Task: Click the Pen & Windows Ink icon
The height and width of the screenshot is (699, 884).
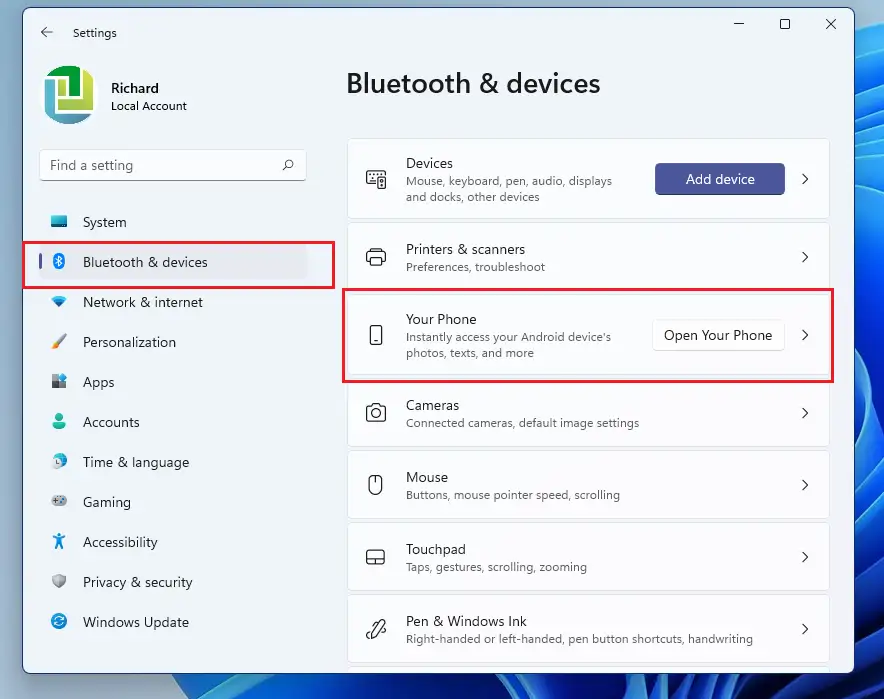Action: (x=376, y=629)
